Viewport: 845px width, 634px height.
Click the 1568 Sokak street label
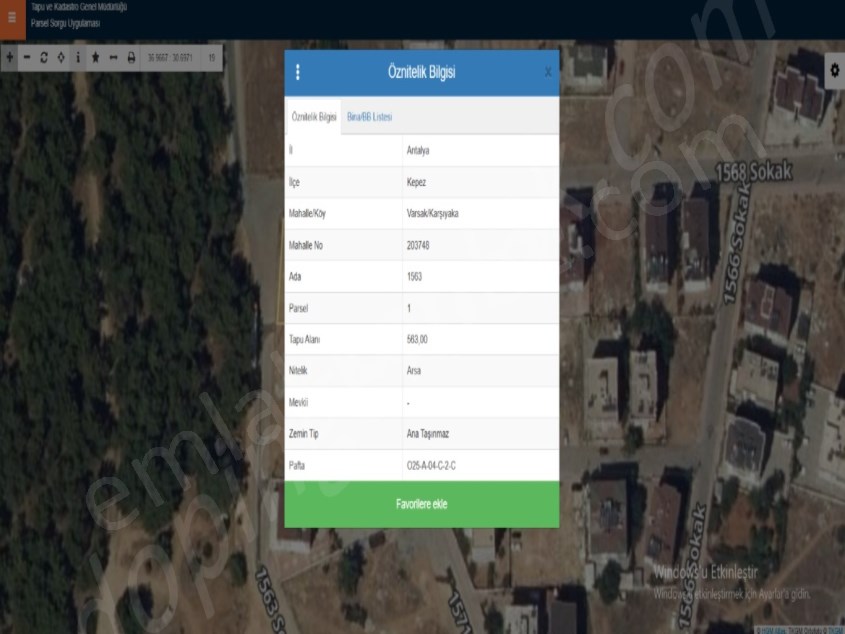coord(753,172)
